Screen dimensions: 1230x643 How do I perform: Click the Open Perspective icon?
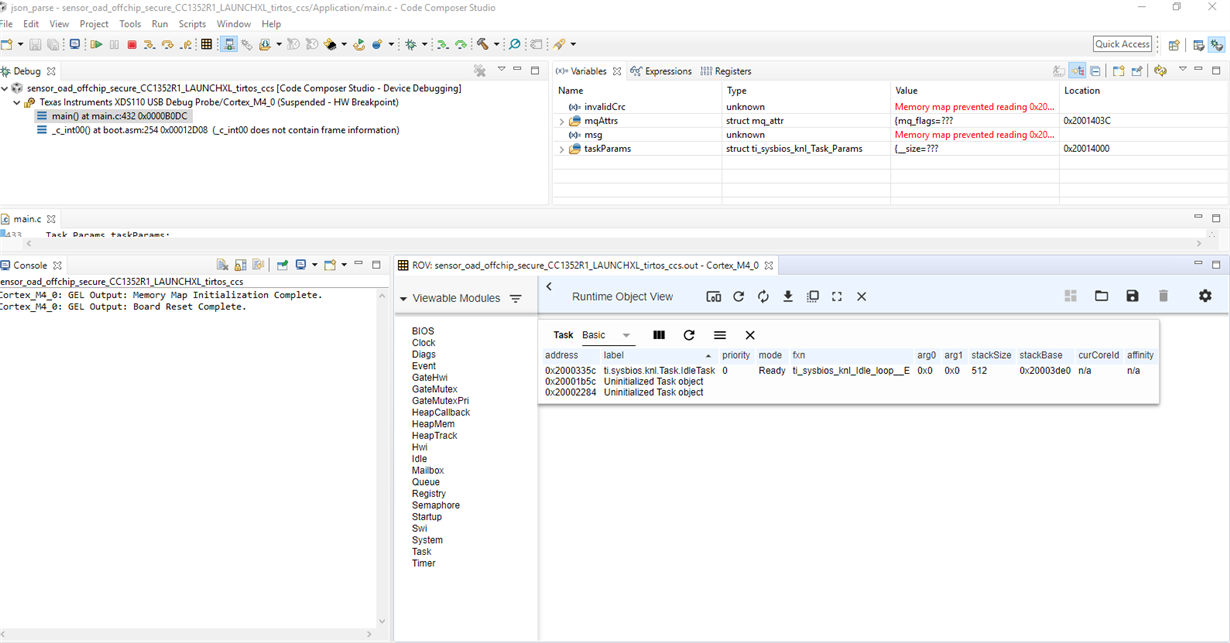pyautogui.click(x=1174, y=44)
